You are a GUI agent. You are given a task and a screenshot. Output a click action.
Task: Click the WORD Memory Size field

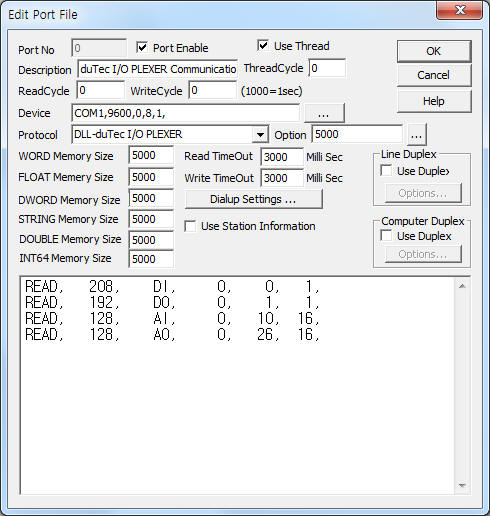(x=151, y=155)
